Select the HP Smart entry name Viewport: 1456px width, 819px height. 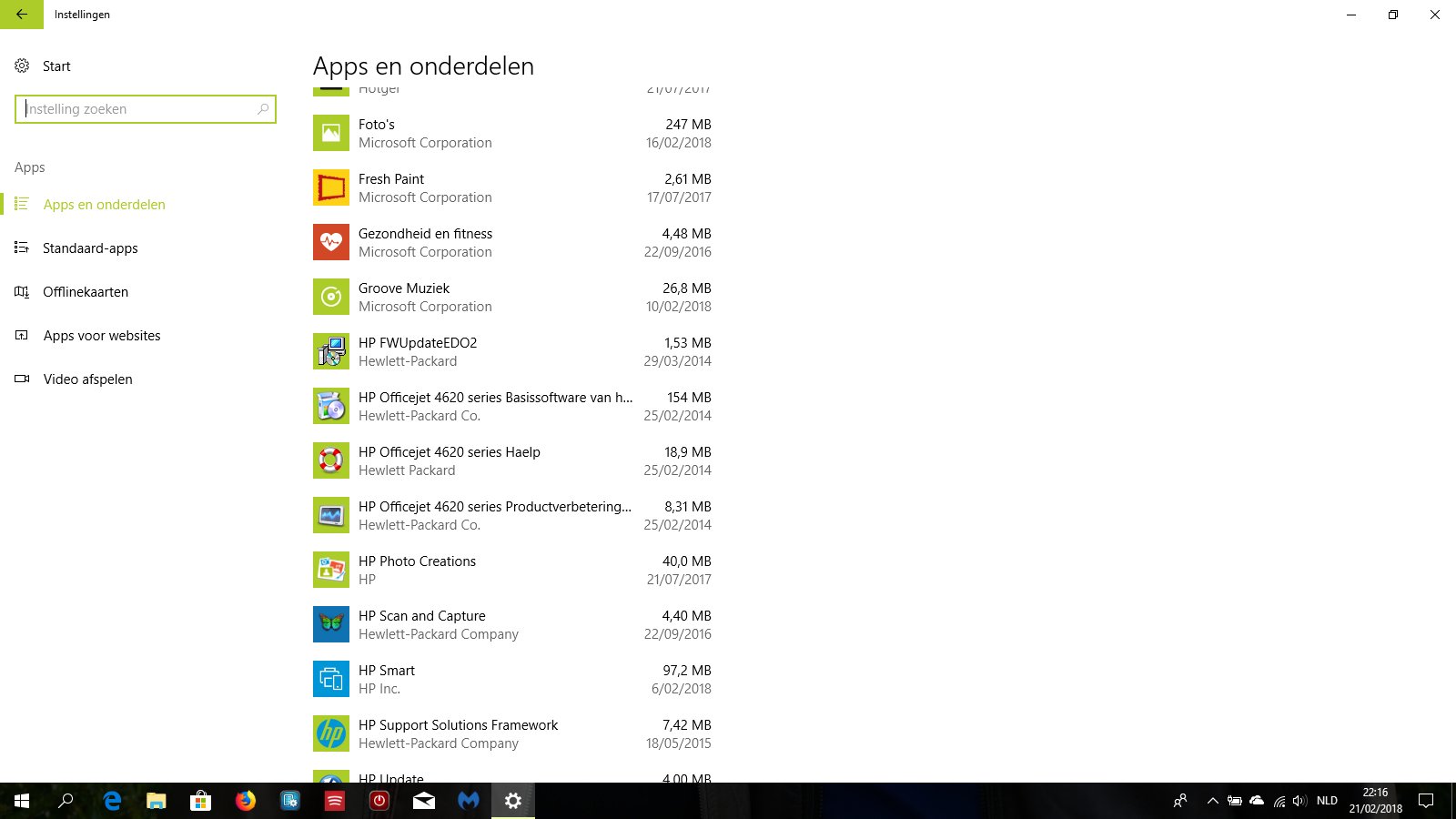[x=387, y=671]
